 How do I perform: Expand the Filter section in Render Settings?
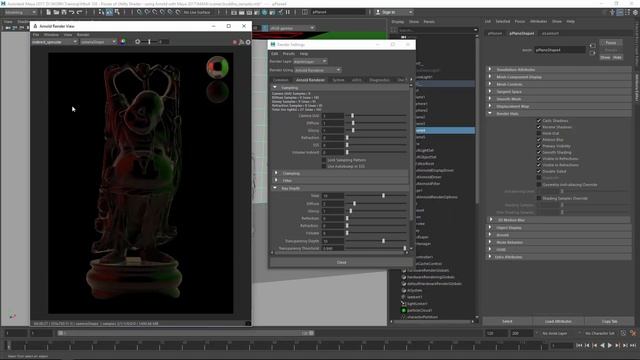(x=276, y=180)
